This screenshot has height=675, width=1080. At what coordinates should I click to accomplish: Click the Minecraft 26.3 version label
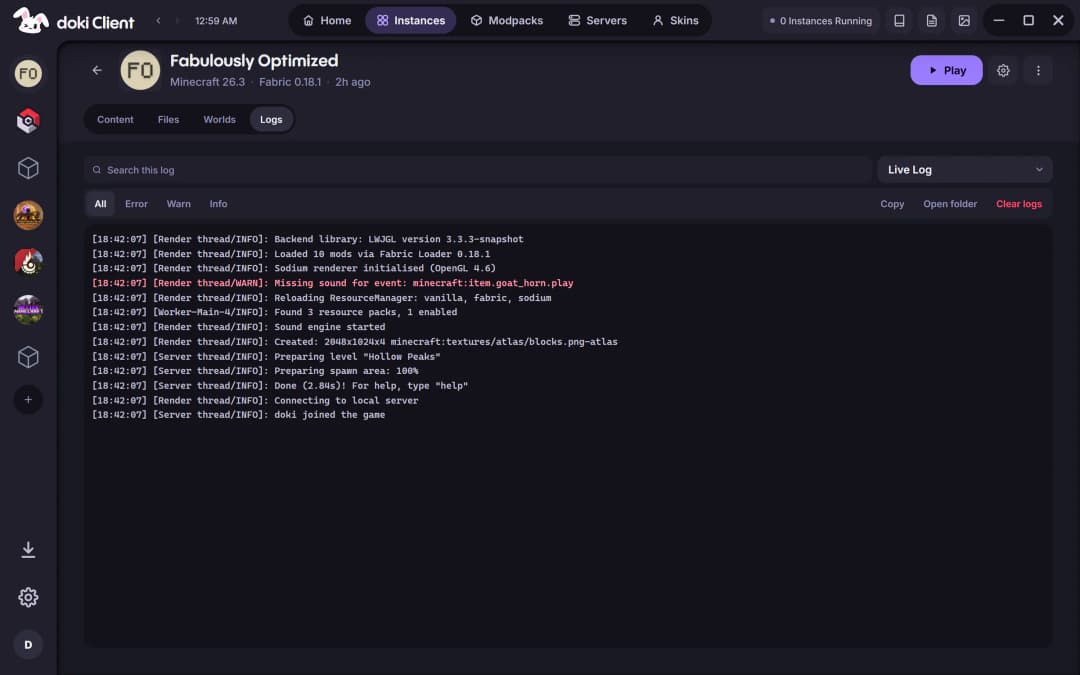coord(207,82)
